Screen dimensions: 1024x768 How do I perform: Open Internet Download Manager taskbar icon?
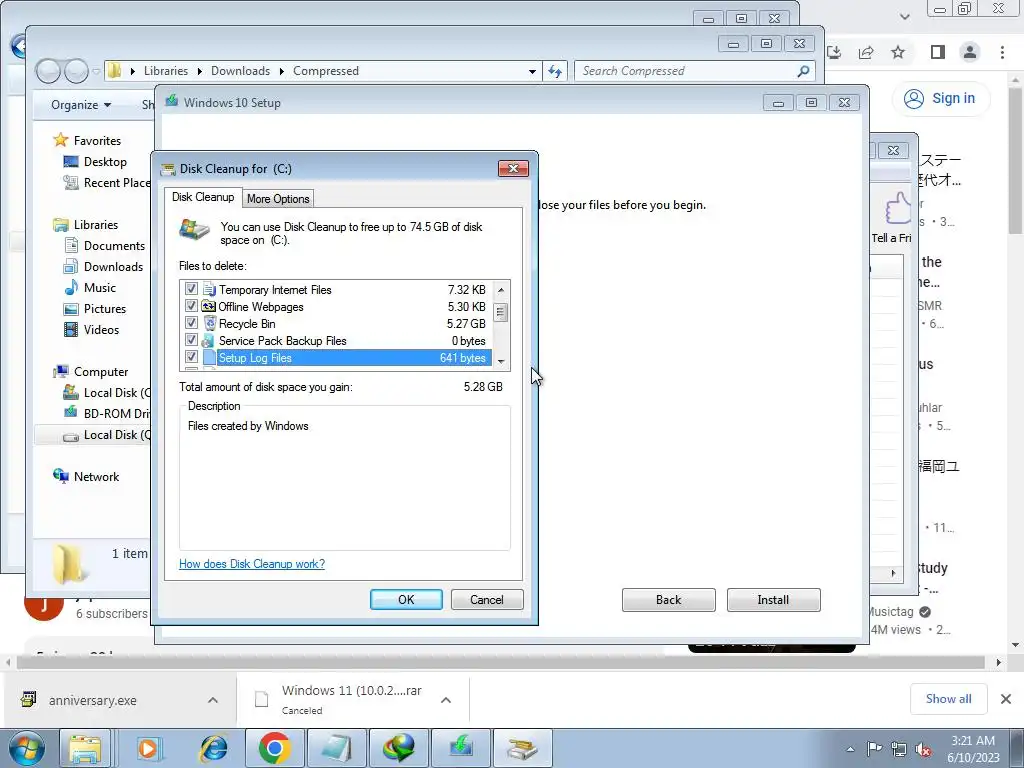[x=399, y=748]
